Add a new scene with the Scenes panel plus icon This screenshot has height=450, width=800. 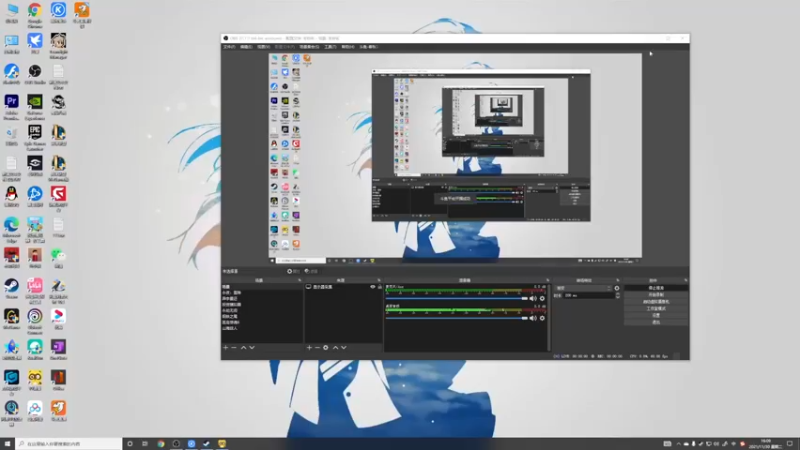pos(226,347)
